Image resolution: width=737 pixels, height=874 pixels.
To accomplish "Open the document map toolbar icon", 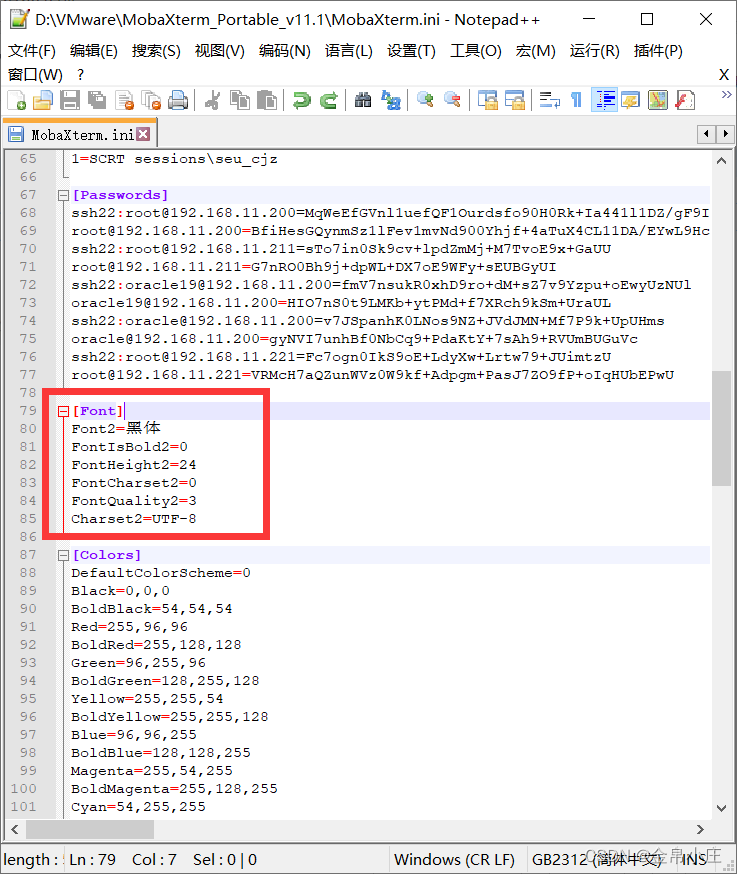I will tap(658, 100).
